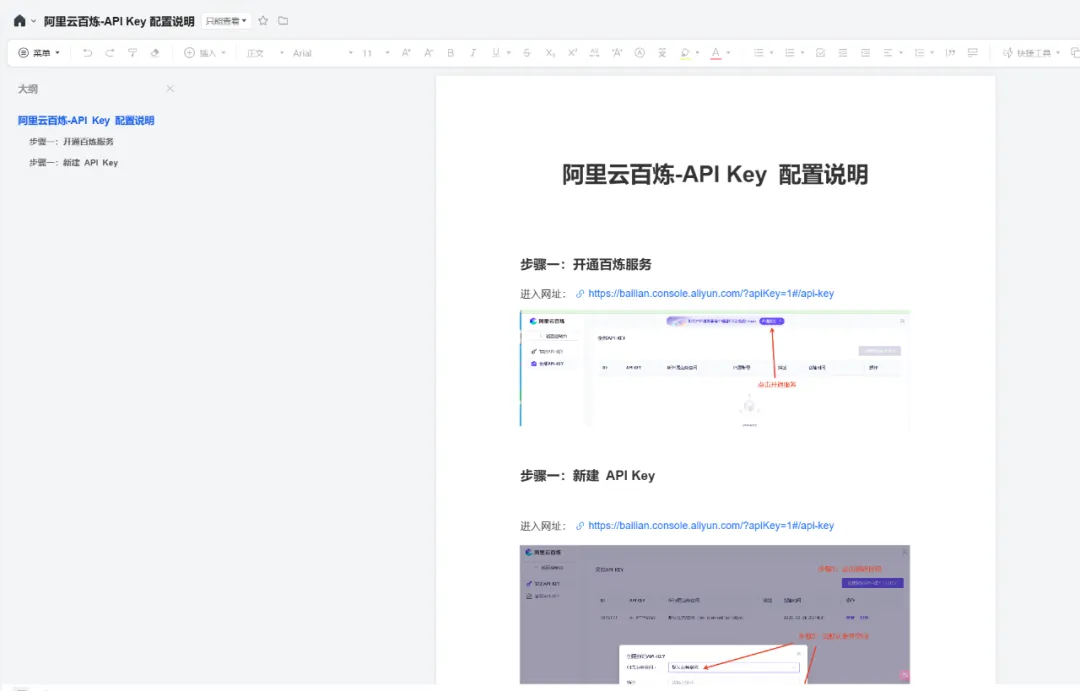1080x691 pixels.
Task: Open the Arial font dropdown
Action: click(x=310, y=52)
